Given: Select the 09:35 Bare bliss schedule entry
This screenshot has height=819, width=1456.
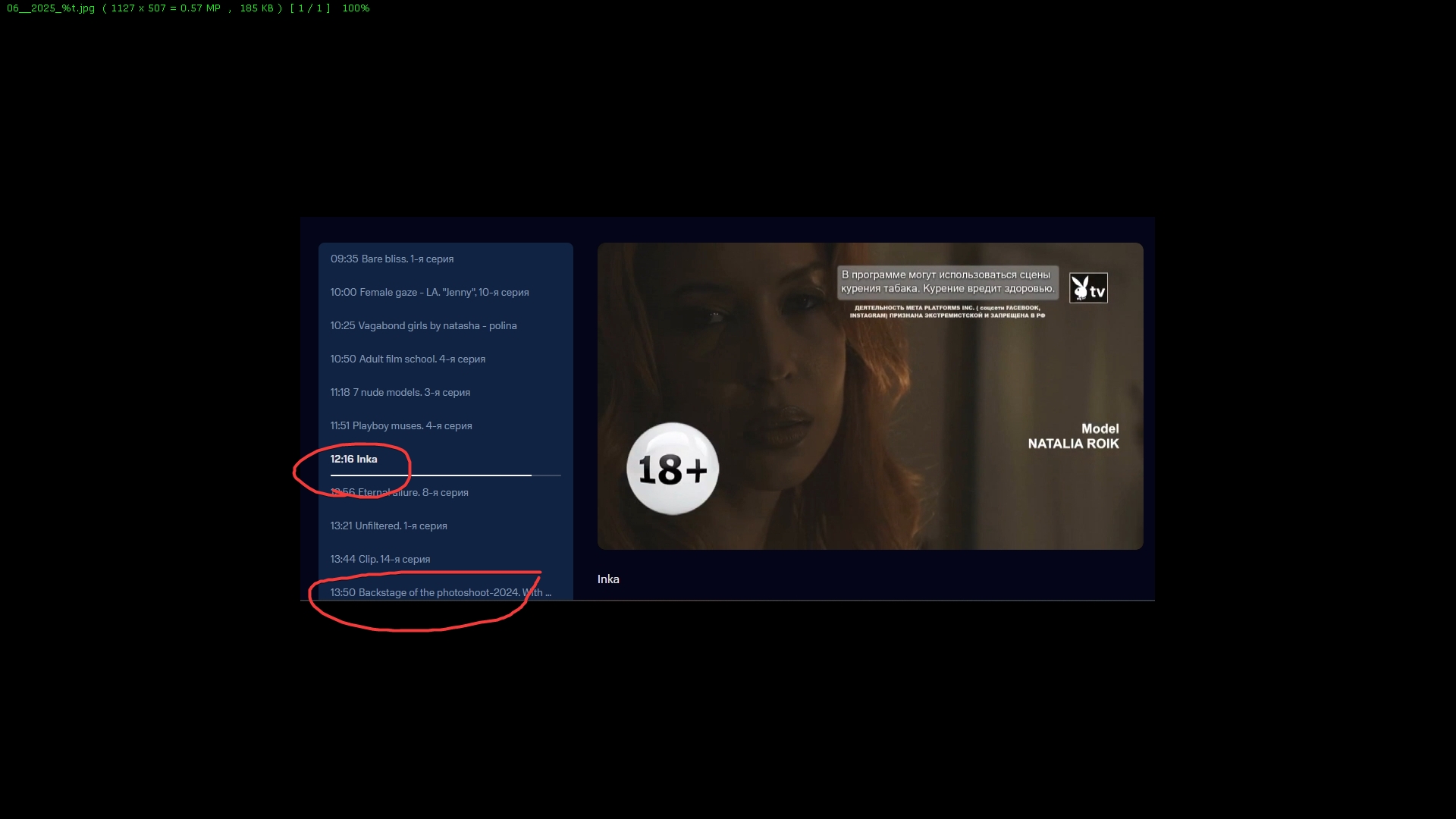Looking at the screenshot, I should [392, 259].
